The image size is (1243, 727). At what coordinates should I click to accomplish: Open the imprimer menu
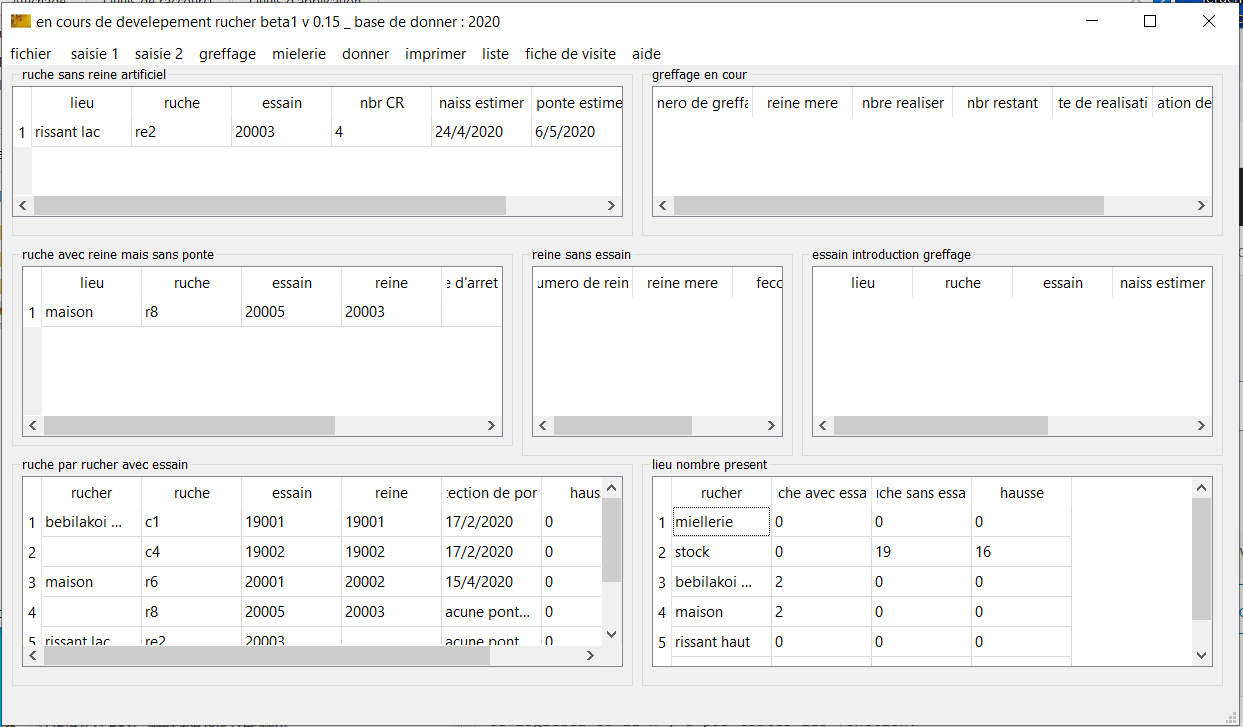[435, 54]
